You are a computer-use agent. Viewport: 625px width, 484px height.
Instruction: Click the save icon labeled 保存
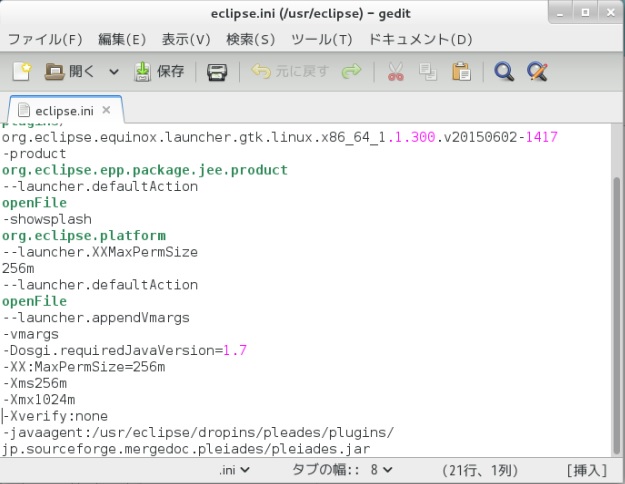coord(159,72)
